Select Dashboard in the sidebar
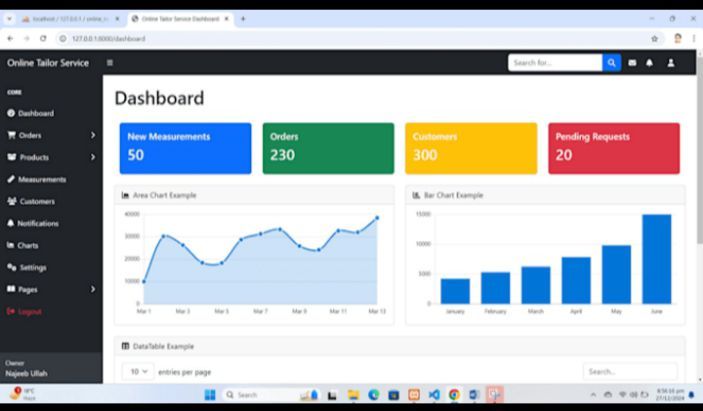The width and height of the screenshot is (703, 411). click(x=35, y=113)
